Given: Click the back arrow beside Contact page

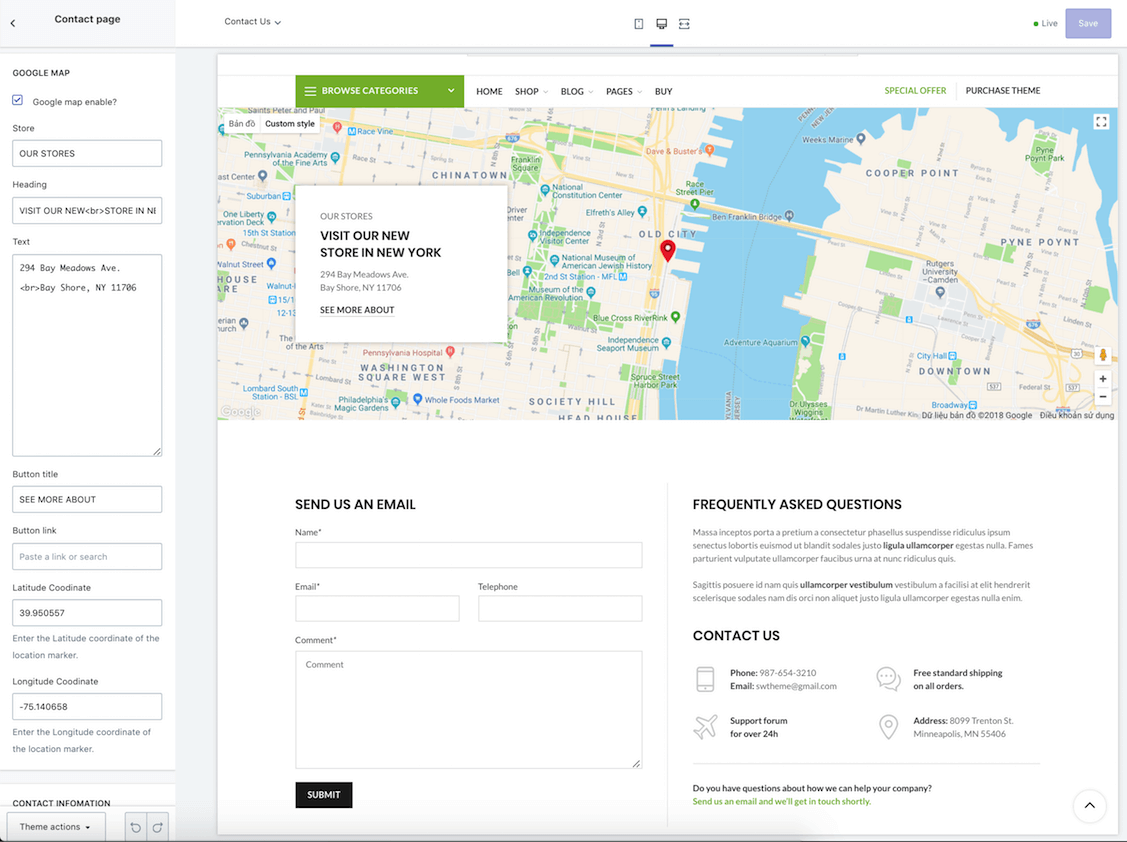Looking at the screenshot, I should point(13,23).
